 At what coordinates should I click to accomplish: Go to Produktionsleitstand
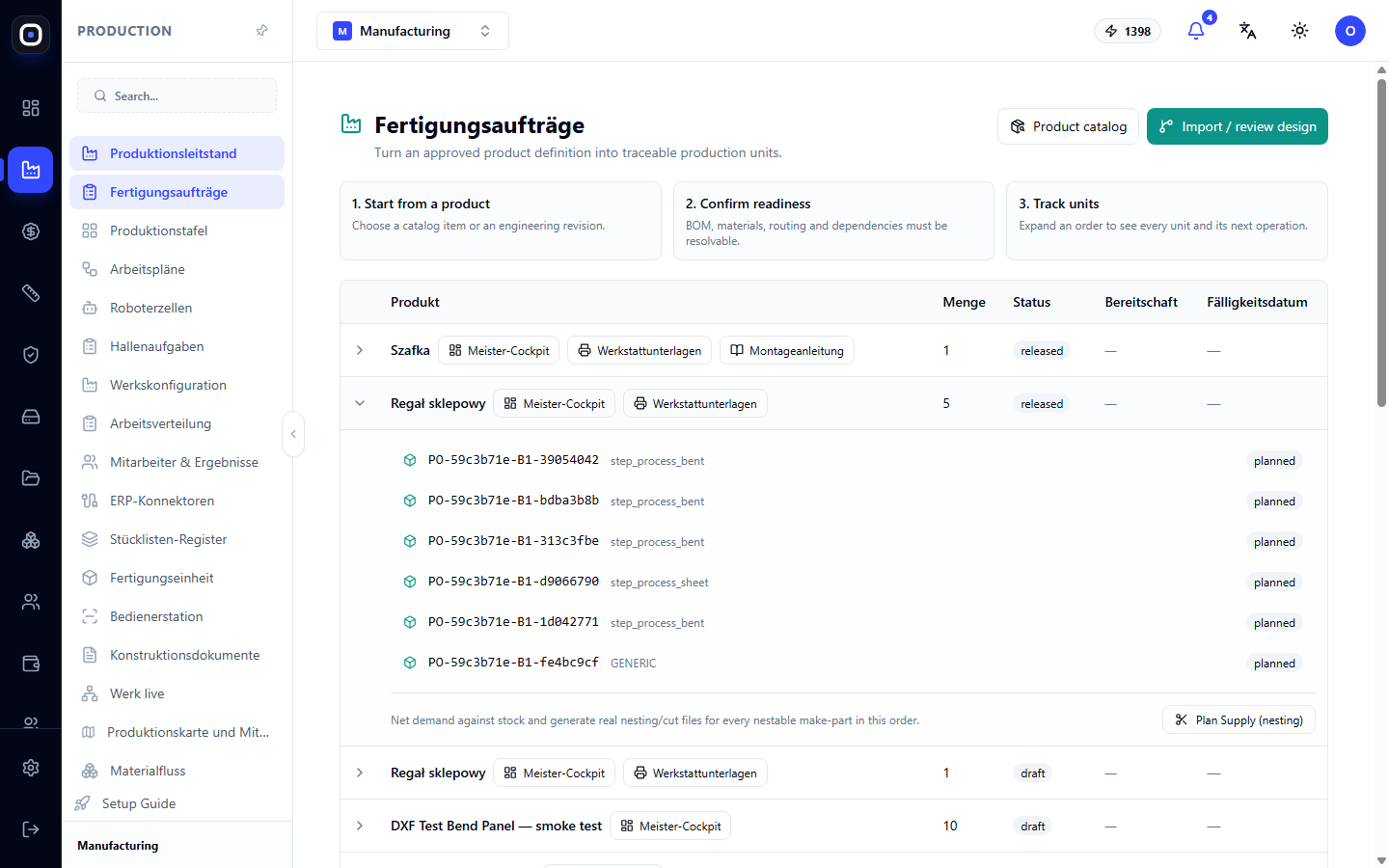(177, 153)
